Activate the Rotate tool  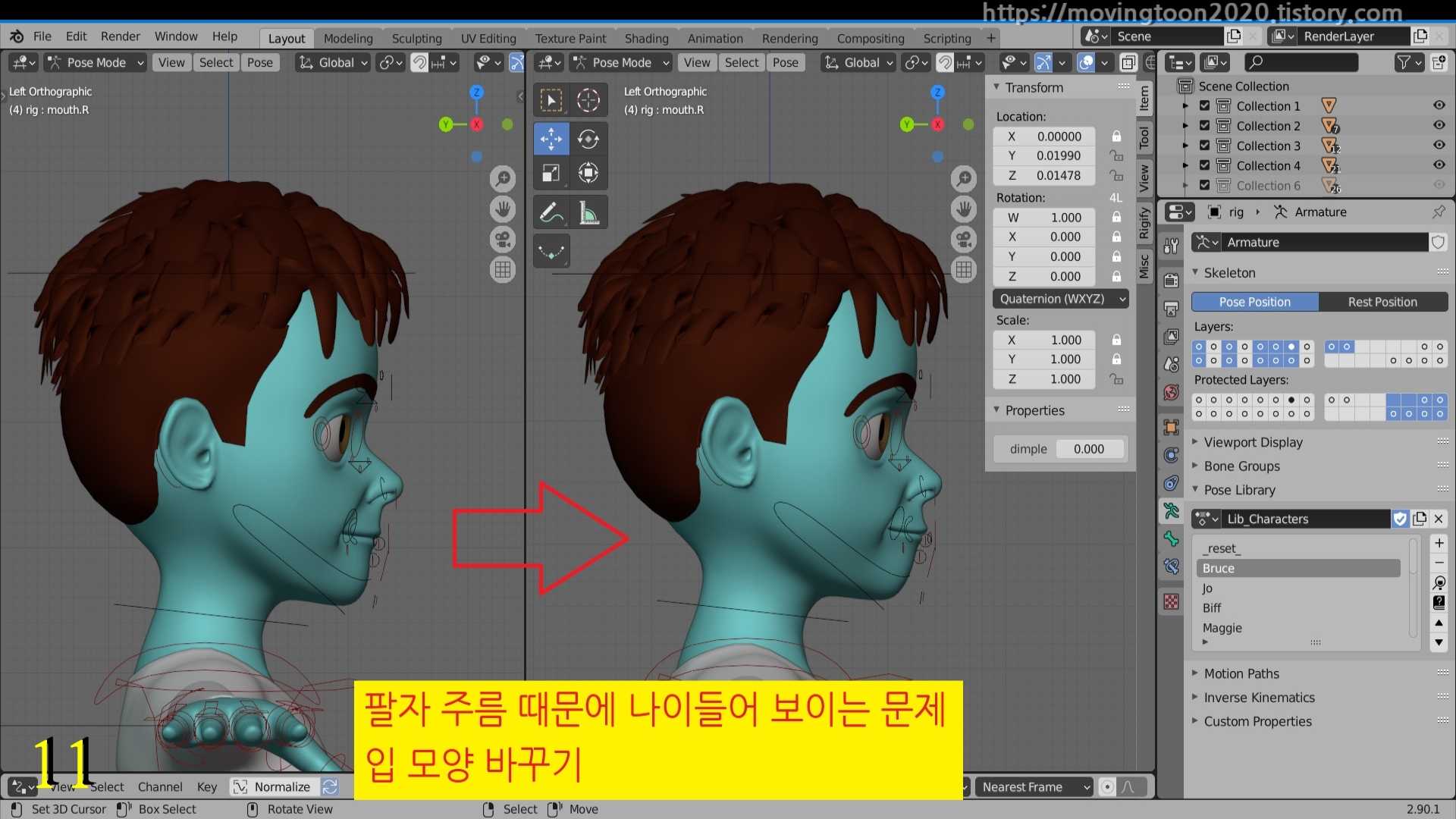click(588, 139)
